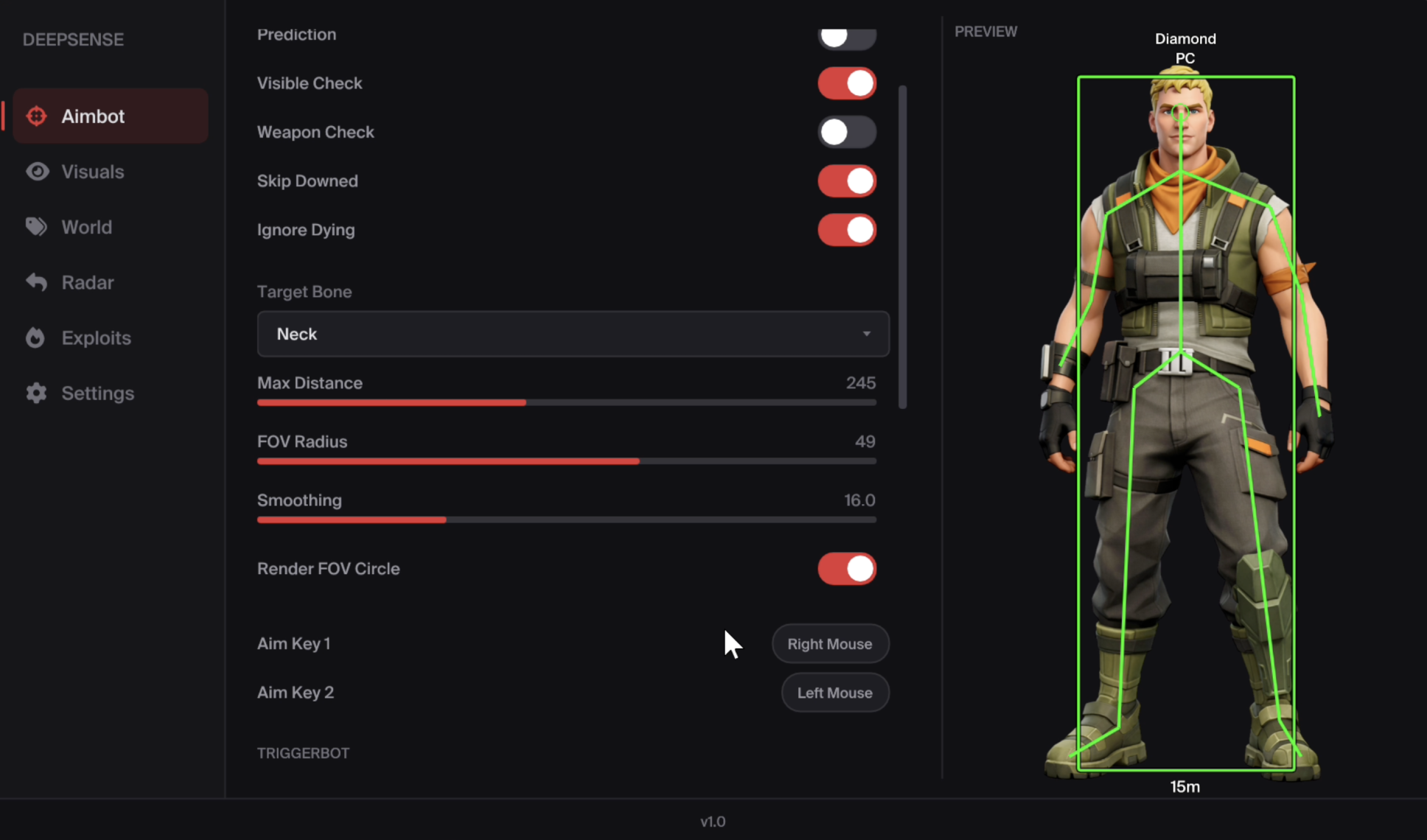Disable the Visible Check toggle
Viewport: 1427px width, 840px height.
click(x=846, y=83)
